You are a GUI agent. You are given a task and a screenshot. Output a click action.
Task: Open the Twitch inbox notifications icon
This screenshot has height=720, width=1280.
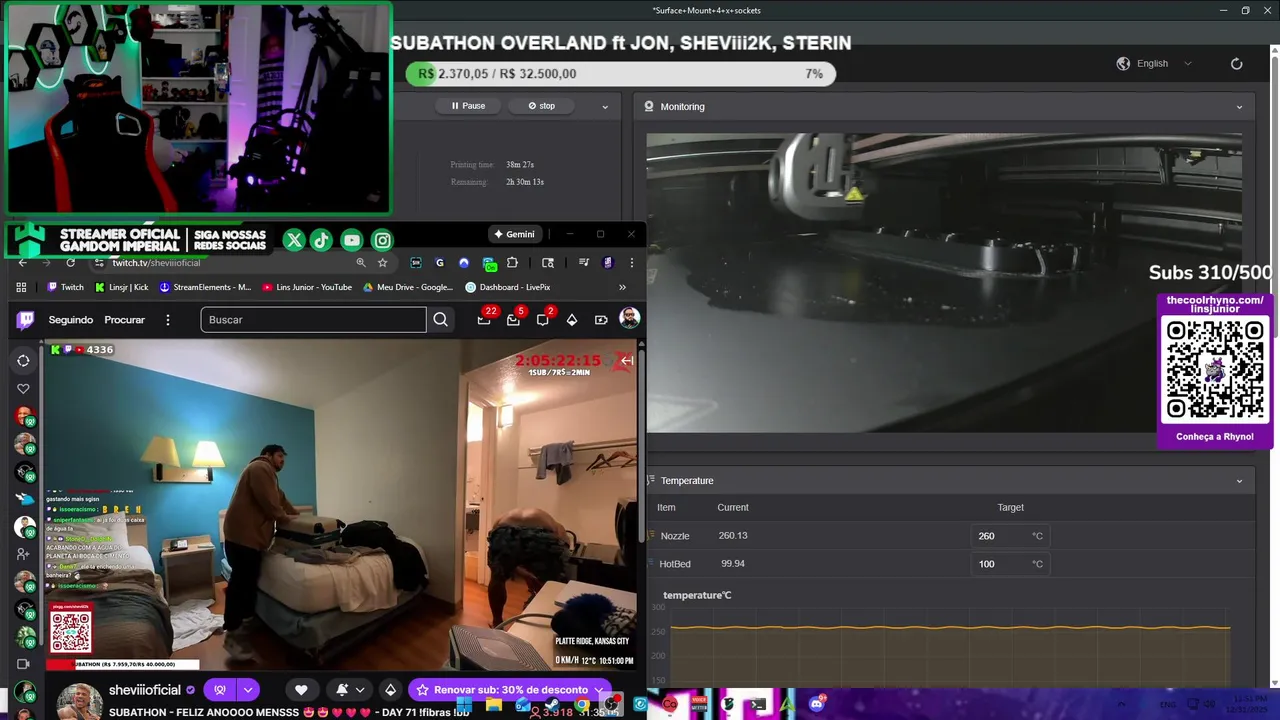coord(513,320)
